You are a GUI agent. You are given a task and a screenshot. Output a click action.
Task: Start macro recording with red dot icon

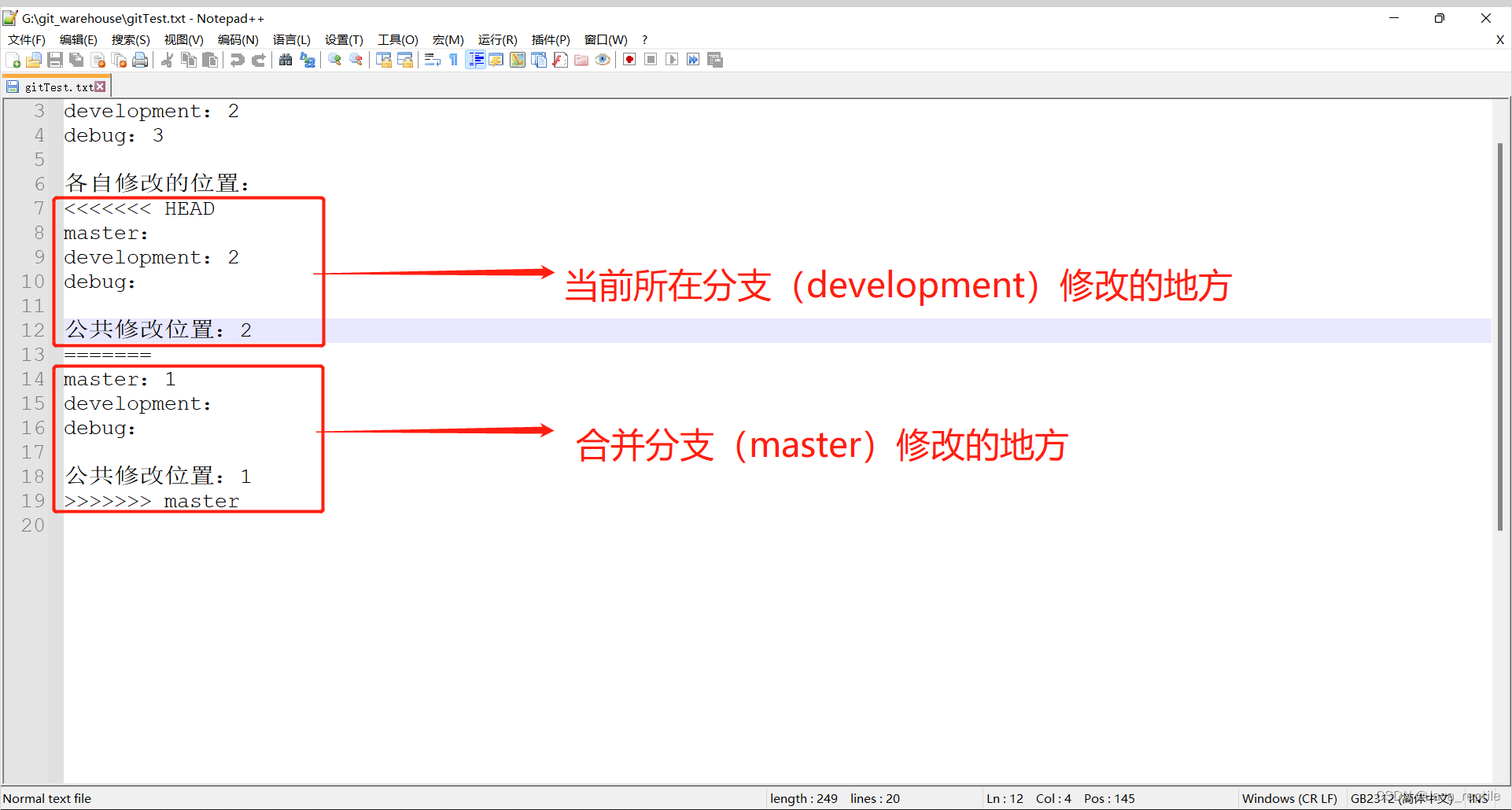[629, 60]
